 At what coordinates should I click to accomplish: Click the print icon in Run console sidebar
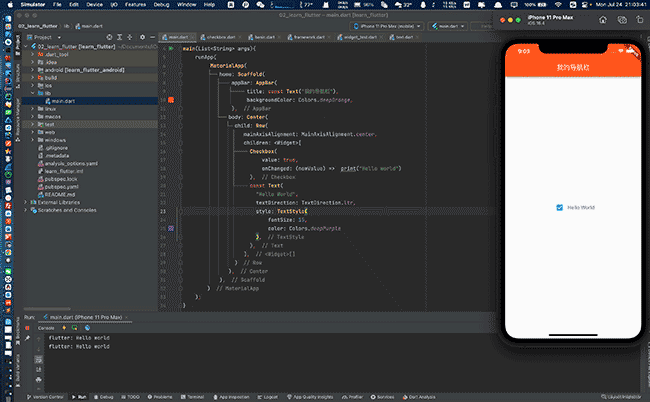(x=39, y=379)
